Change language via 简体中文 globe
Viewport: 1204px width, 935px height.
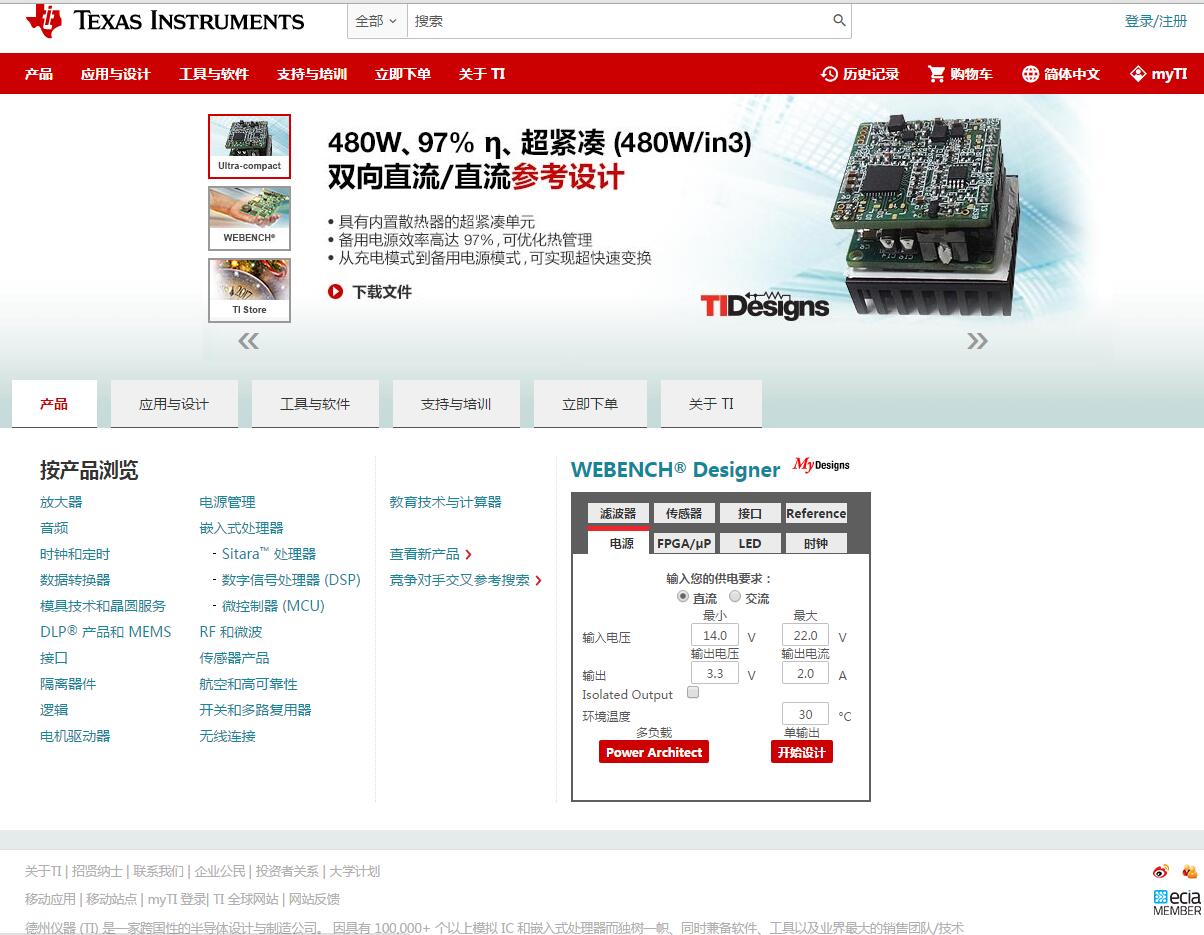[1061, 74]
